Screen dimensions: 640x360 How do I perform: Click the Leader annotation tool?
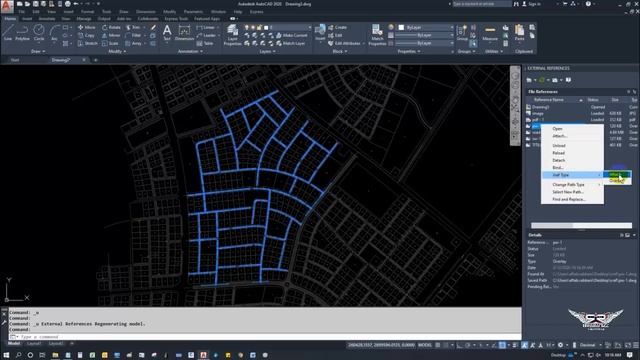pyautogui.click(x=206, y=36)
